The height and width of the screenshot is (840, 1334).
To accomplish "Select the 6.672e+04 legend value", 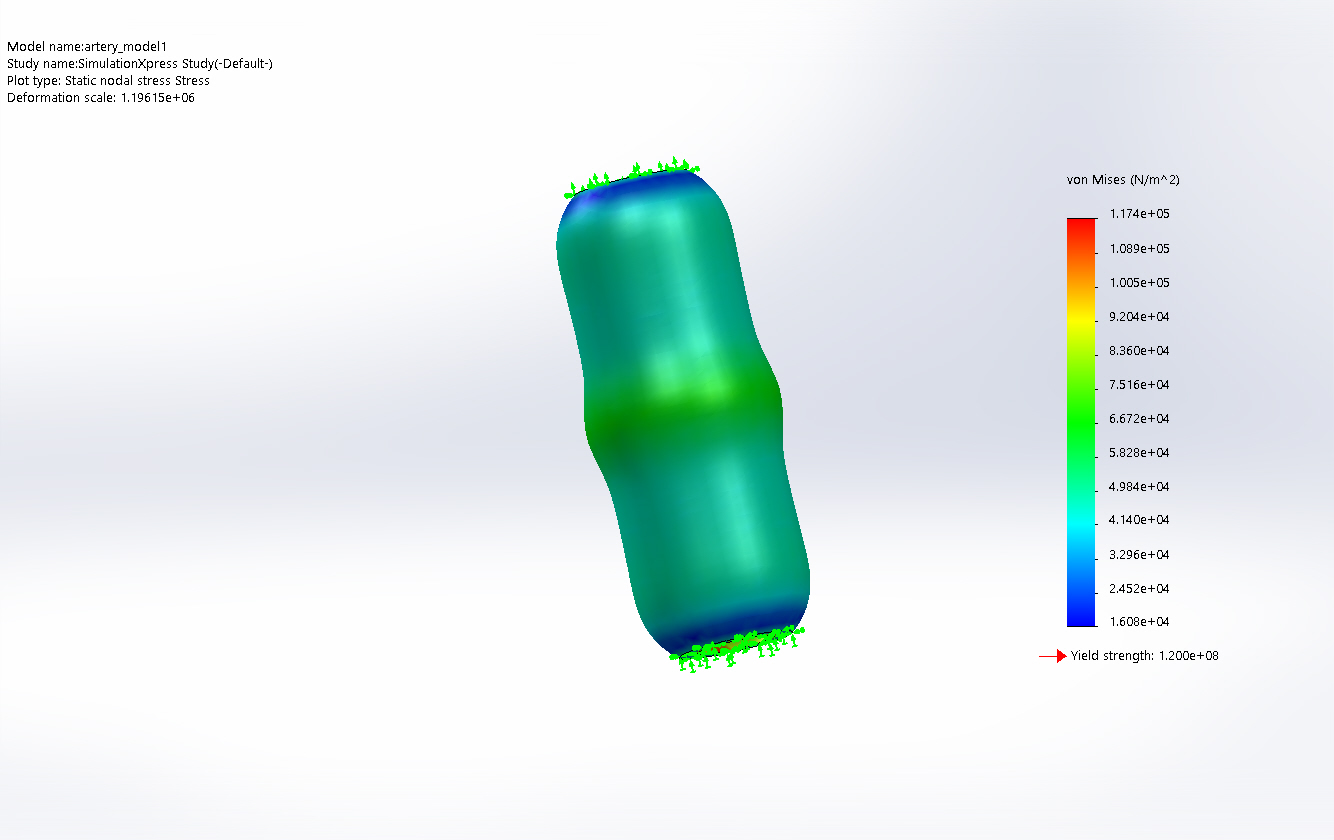I will point(1139,418).
